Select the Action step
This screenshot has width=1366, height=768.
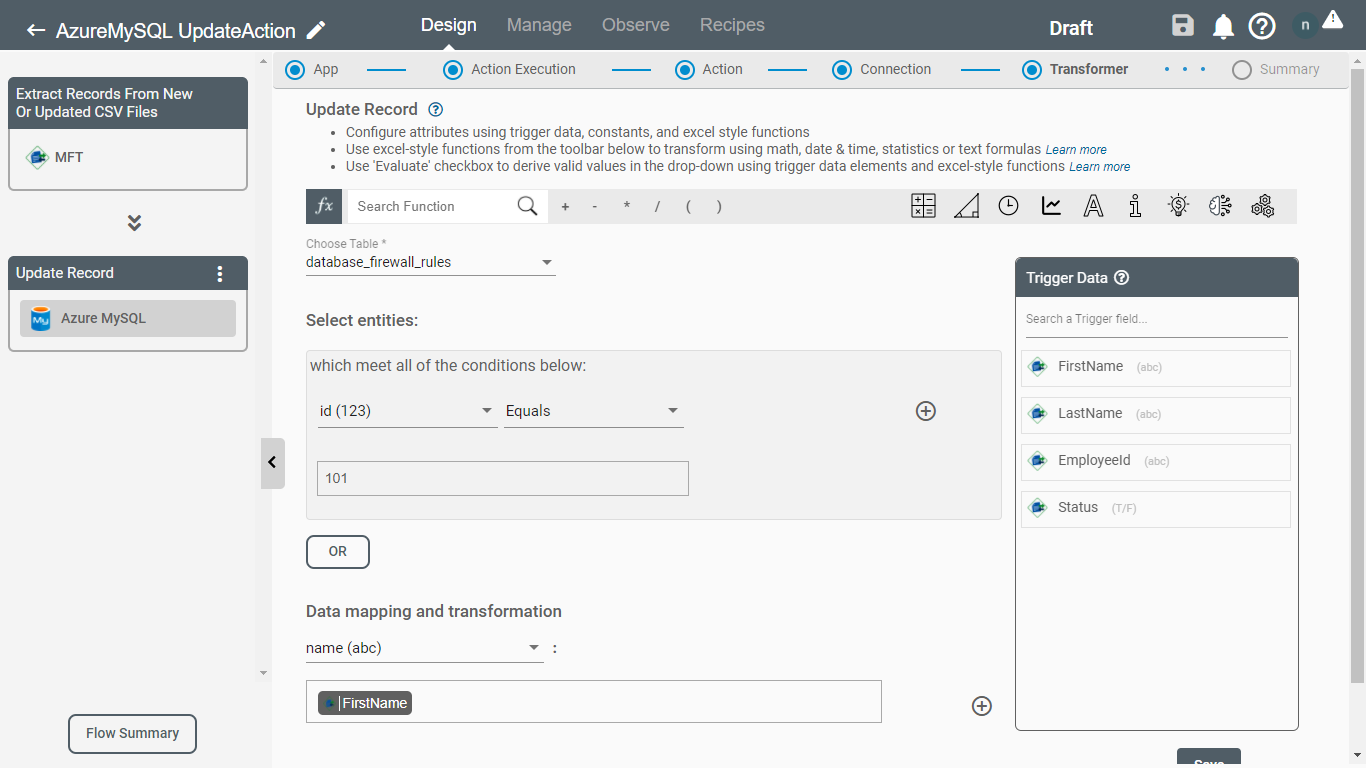click(709, 69)
